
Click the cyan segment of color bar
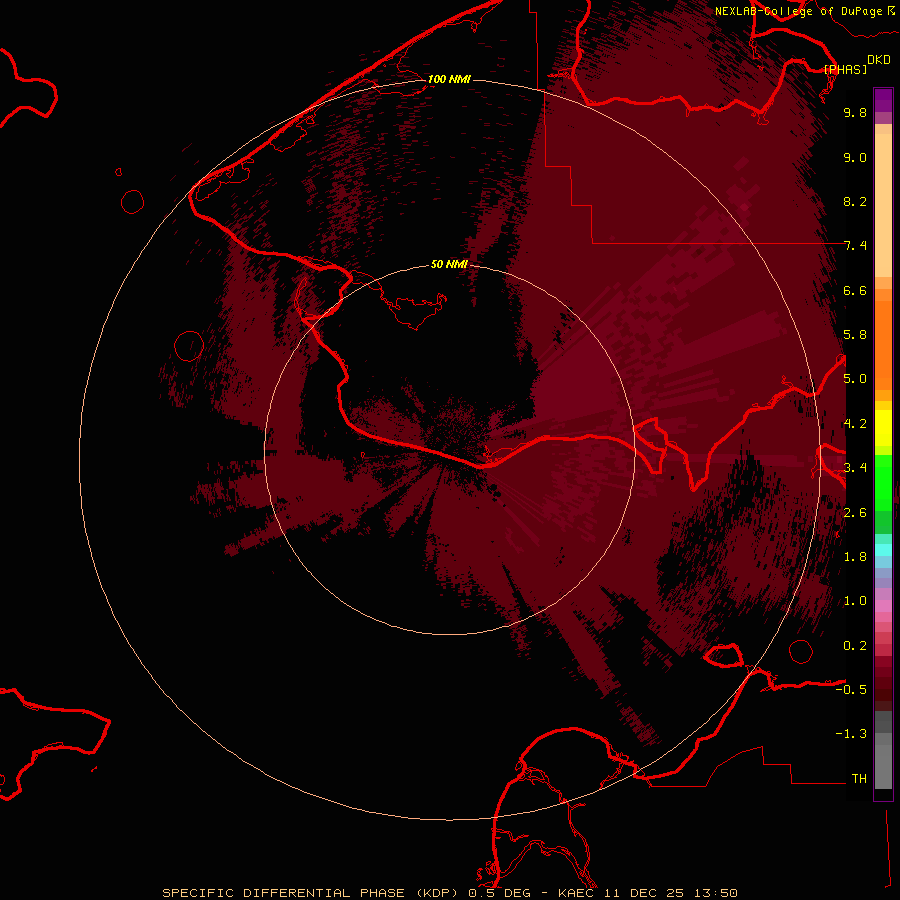[883, 550]
